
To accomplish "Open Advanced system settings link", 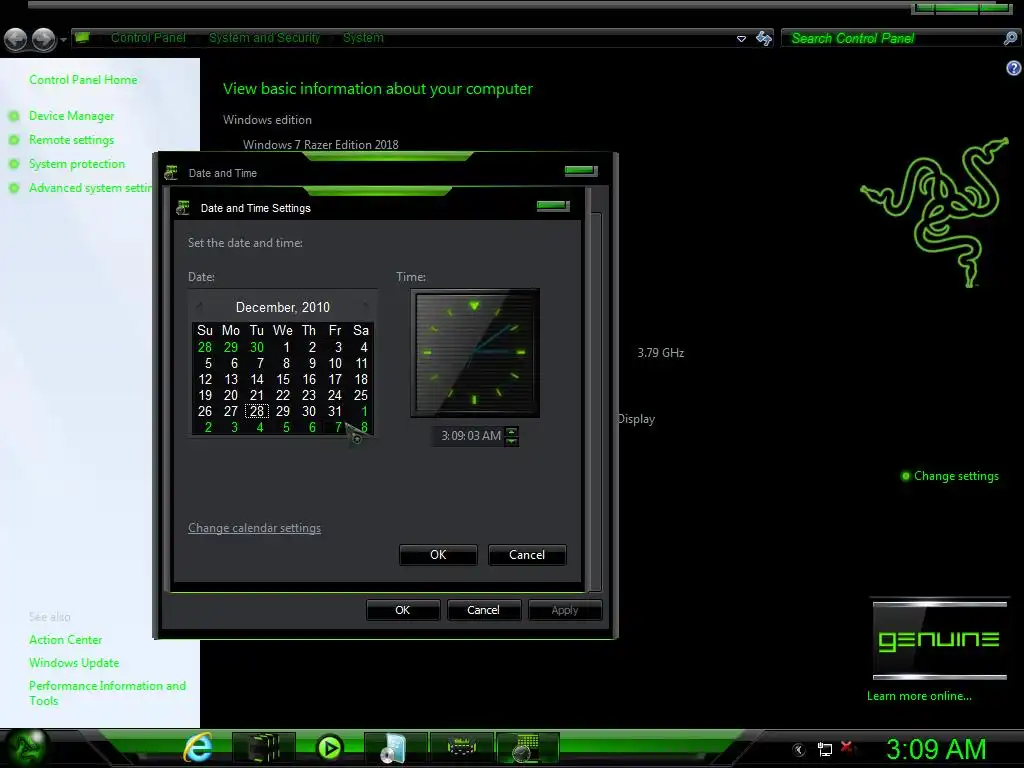I will 90,188.
